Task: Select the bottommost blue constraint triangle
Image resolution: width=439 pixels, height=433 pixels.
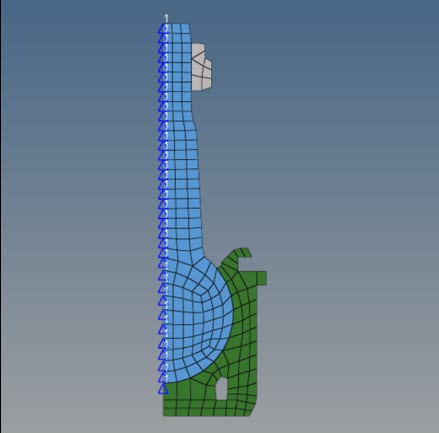Action: coord(163,389)
